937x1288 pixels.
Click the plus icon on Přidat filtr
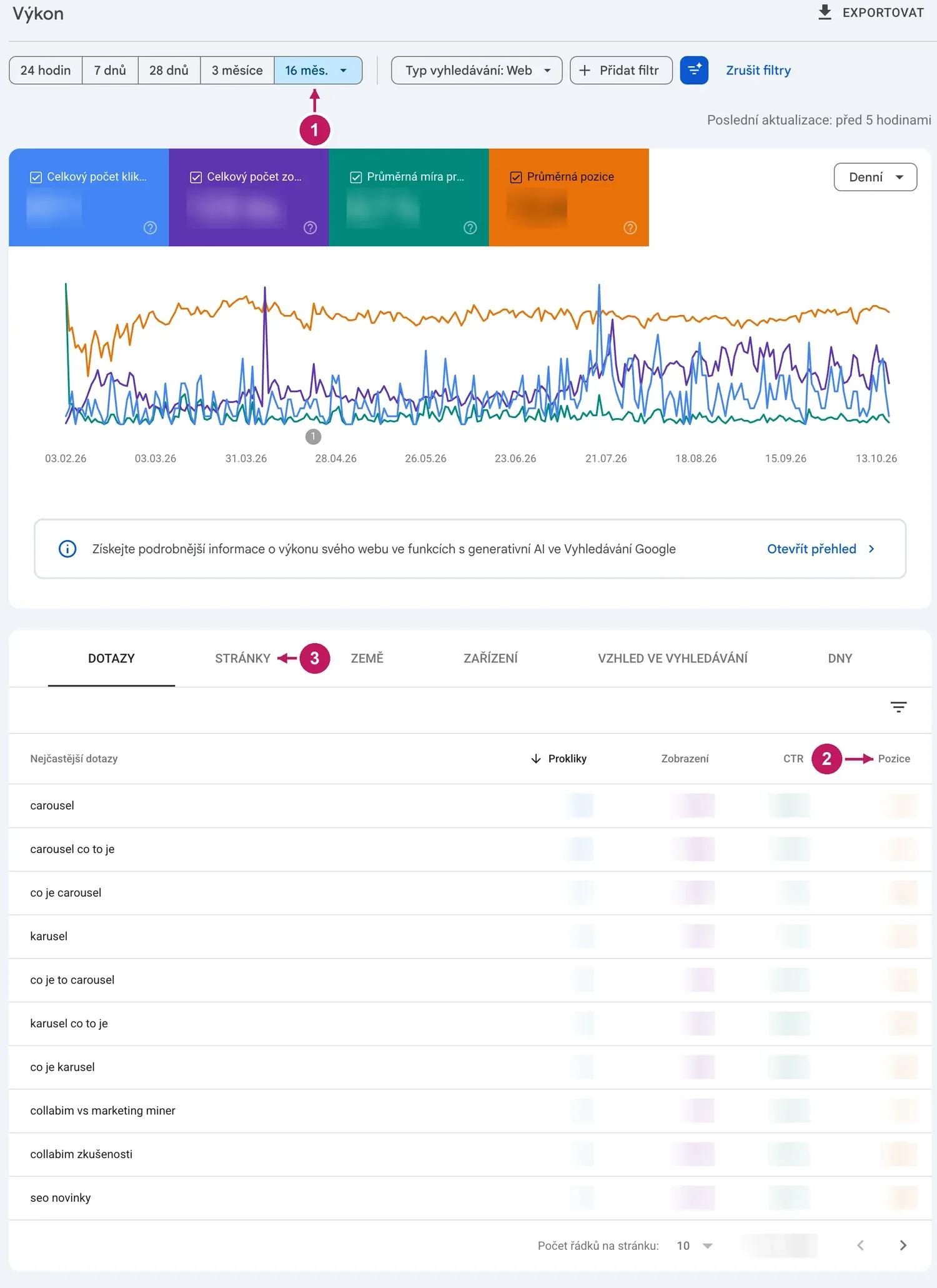coord(585,71)
